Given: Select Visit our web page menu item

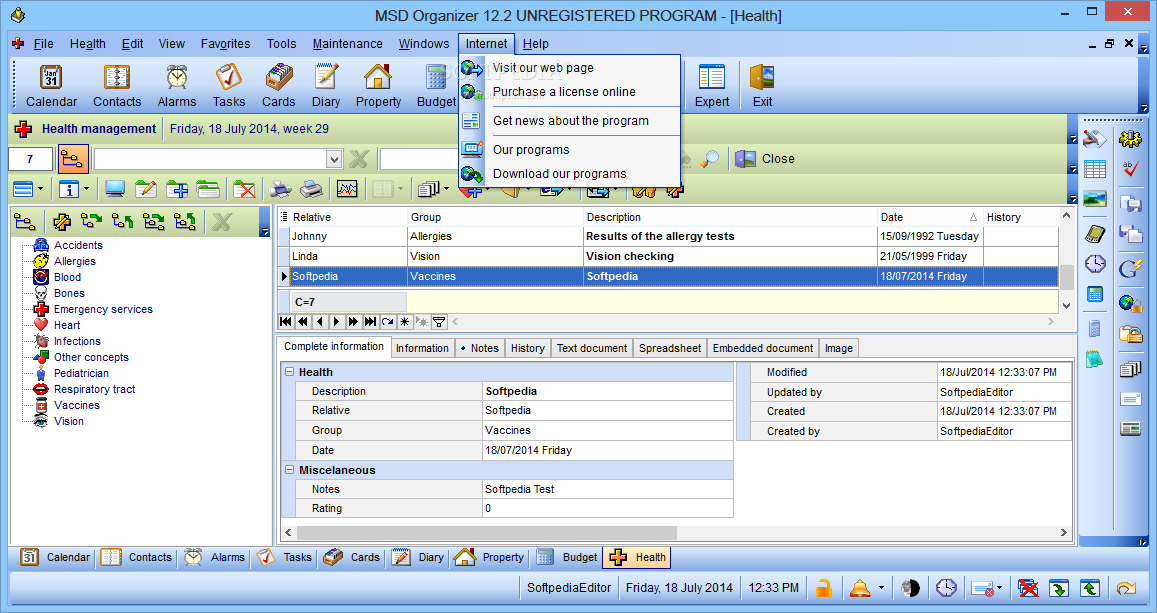Looking at the screenshot, I should point(543,68).
